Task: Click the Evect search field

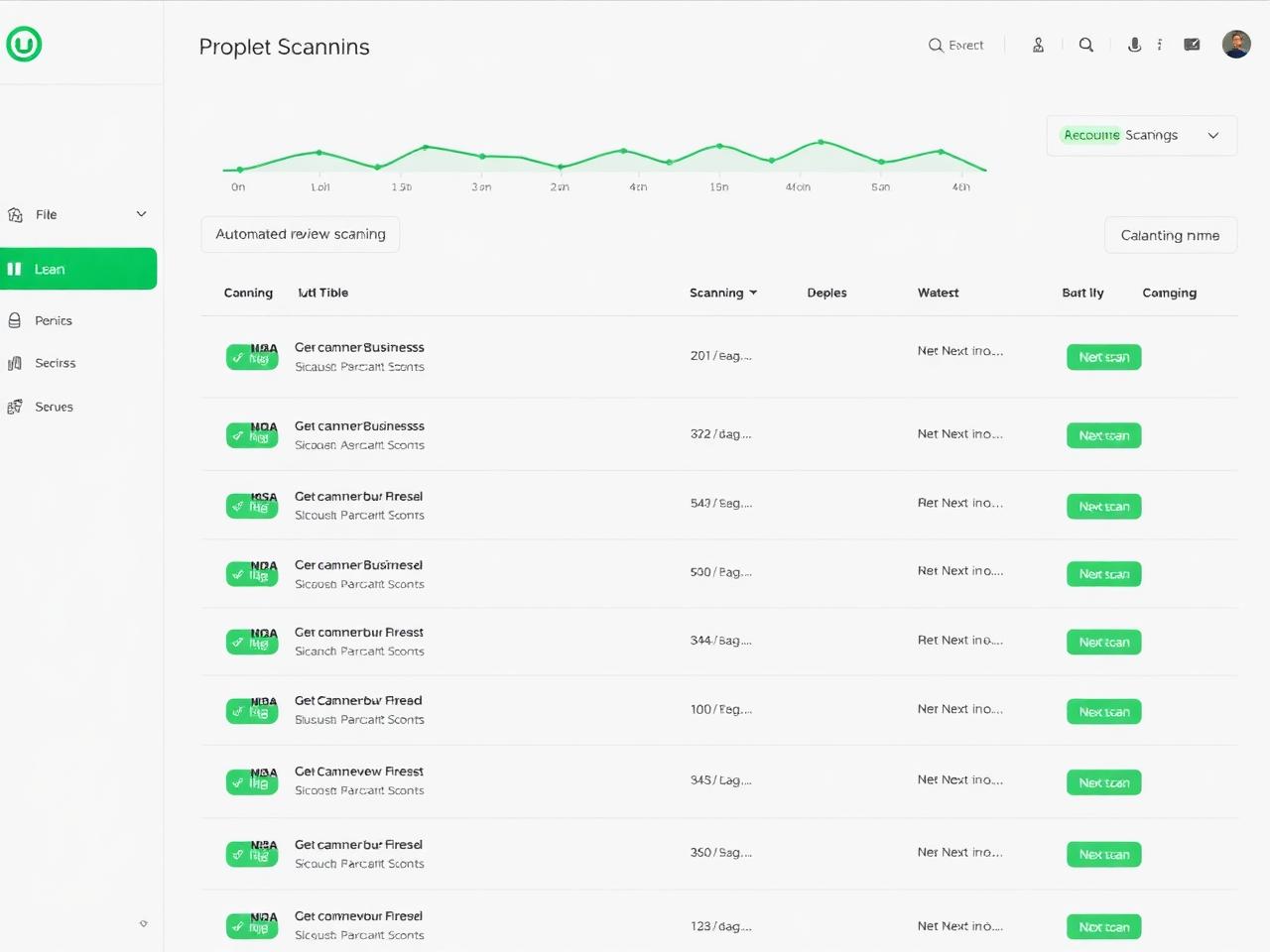Action: (956, 45)
